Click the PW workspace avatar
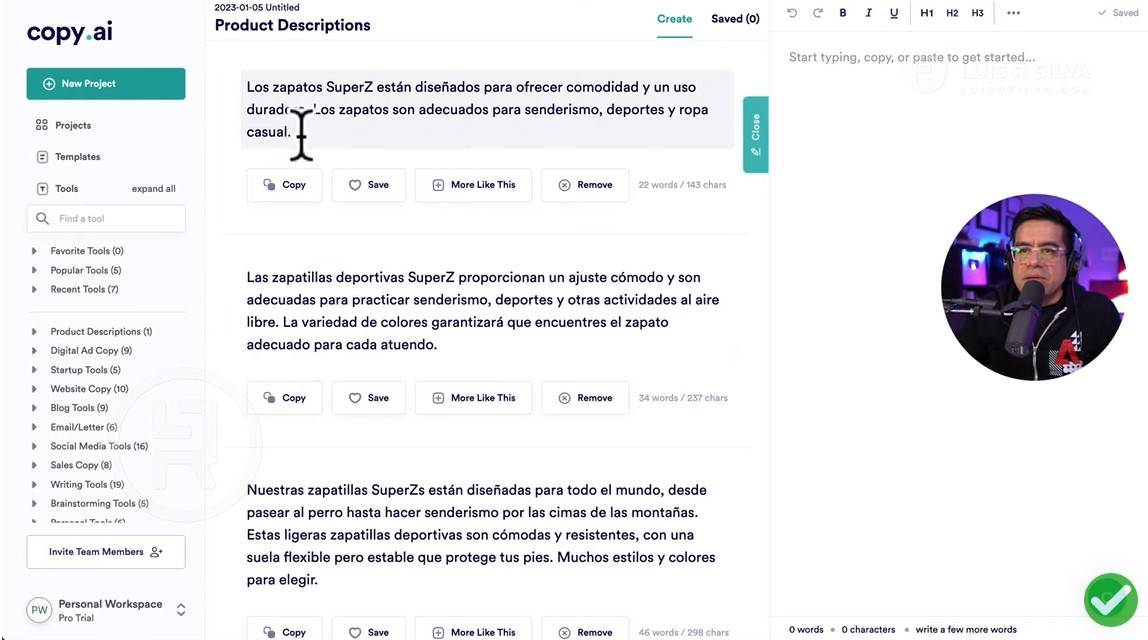 click(x=39, y=610)
